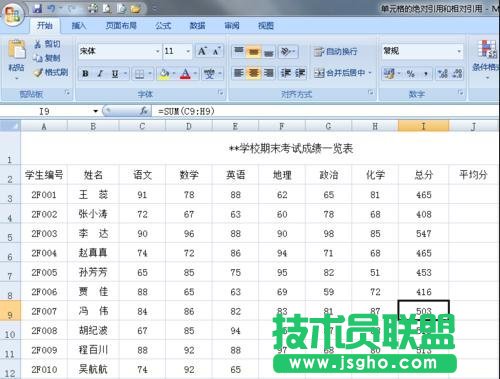Image resolution: width=500 pixels, height=379 pixels.
Task: Decrease font size with small A button
Action: [216, 51]
